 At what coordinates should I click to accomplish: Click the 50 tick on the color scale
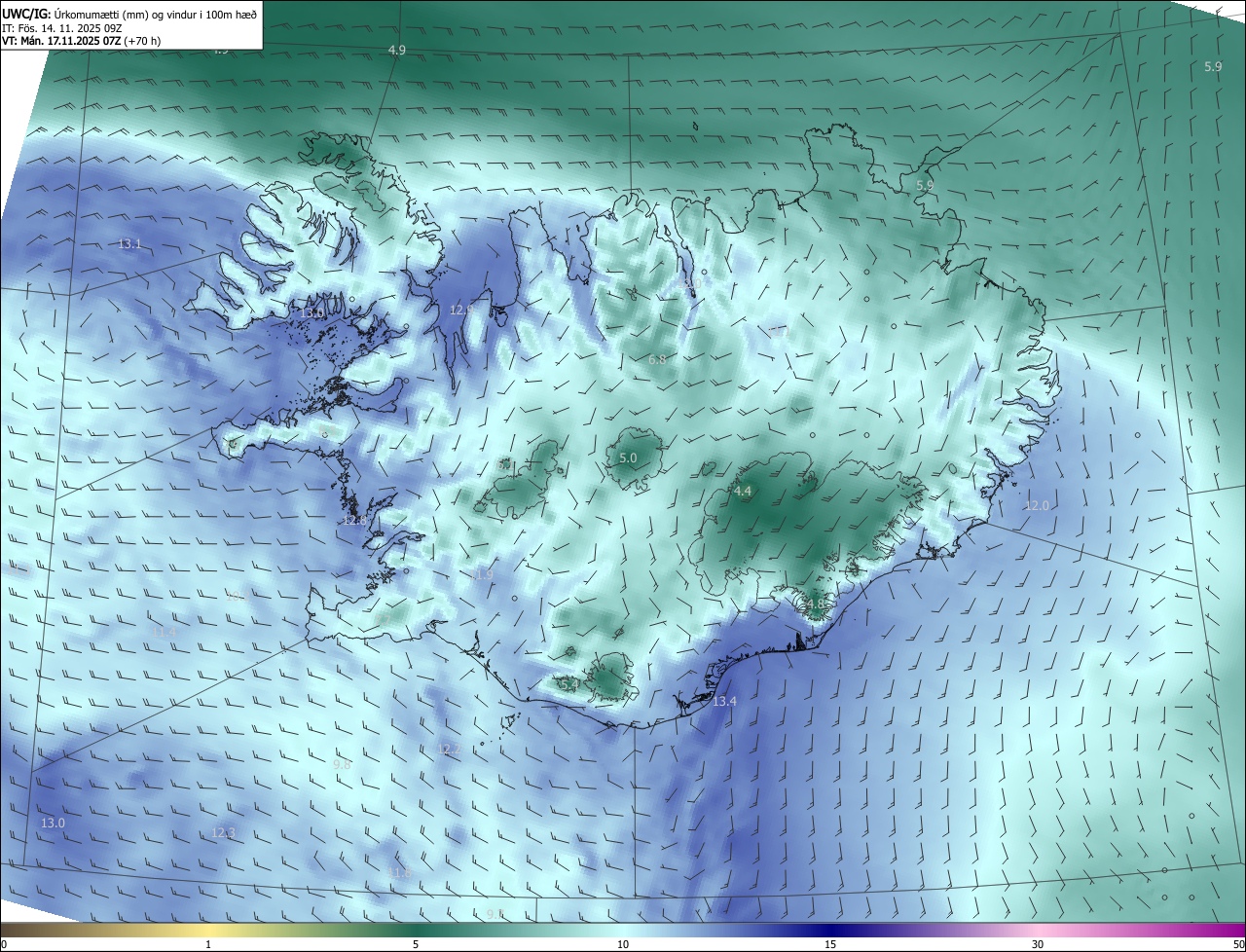1238,945
